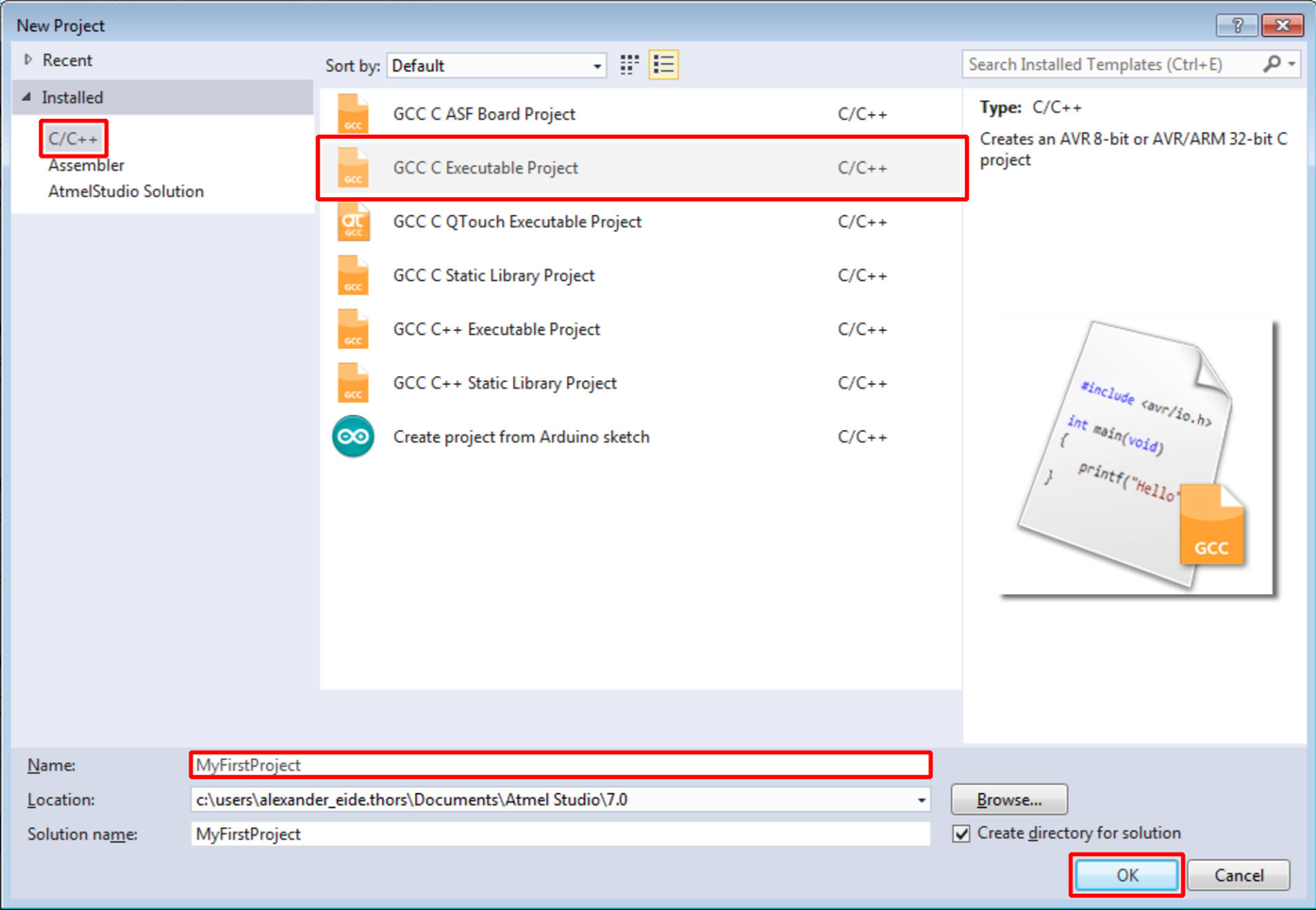
Task: Switch to medium icons list view
Action: click(x=663, y=65)
